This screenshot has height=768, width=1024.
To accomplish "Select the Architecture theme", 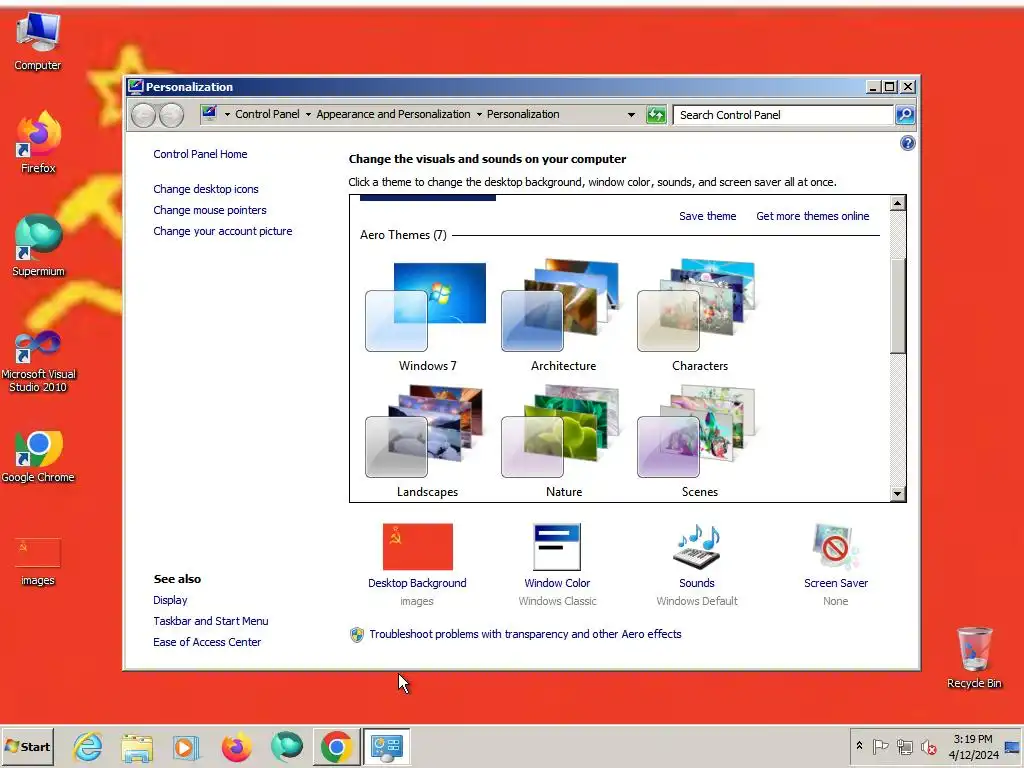I will pos(563,316).
